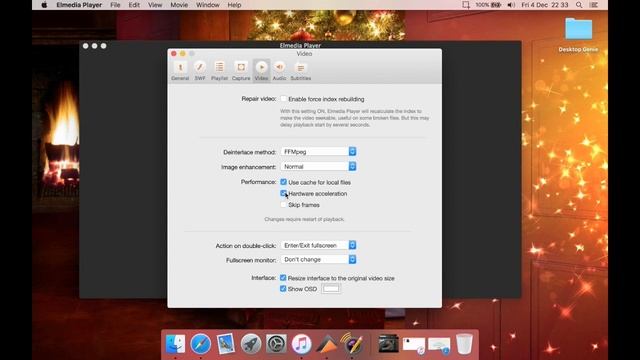
Task: Open the Capture preferences pane
Action: (241, 71)
